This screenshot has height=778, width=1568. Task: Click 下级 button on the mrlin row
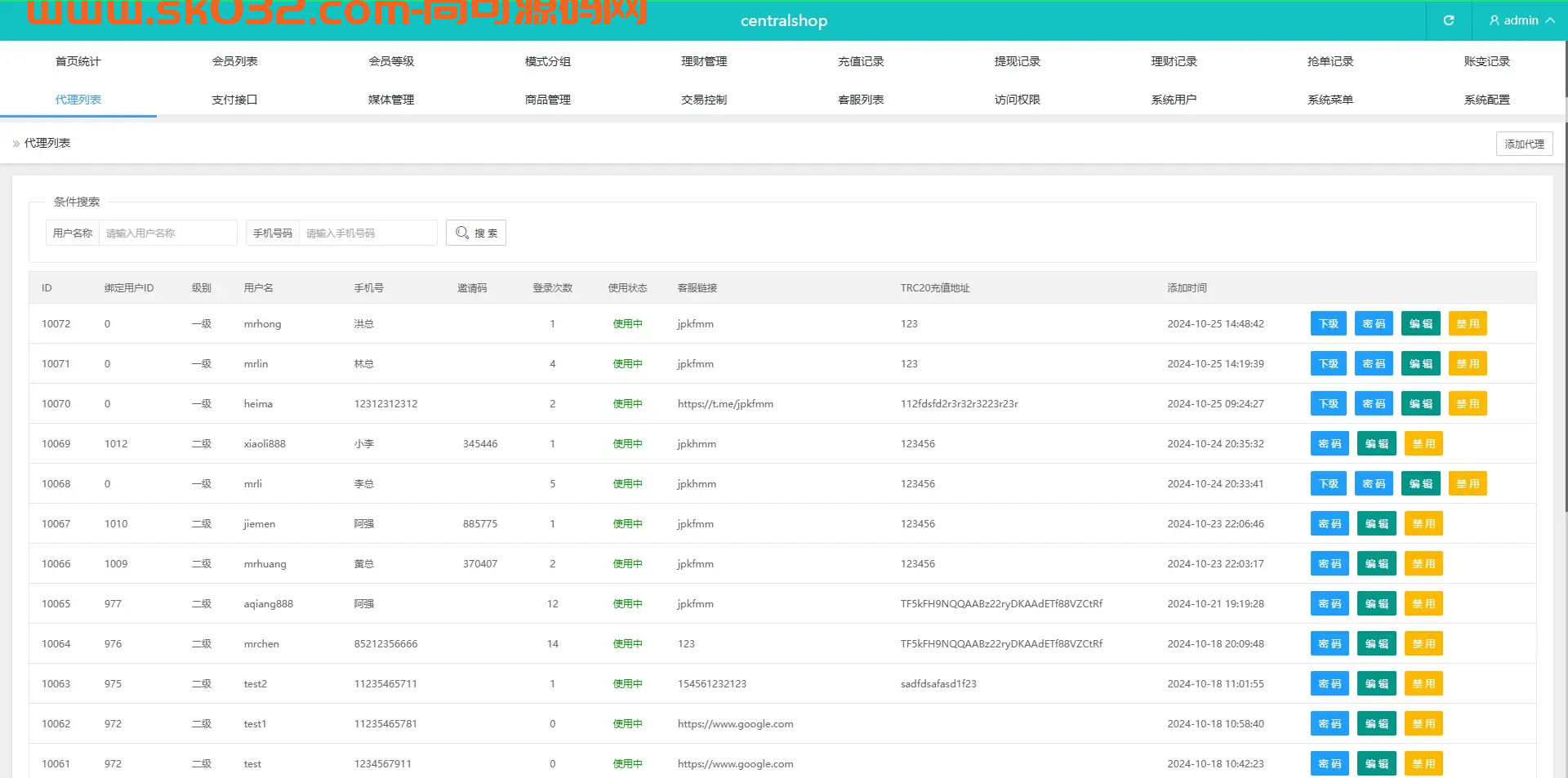point(1328,363)
